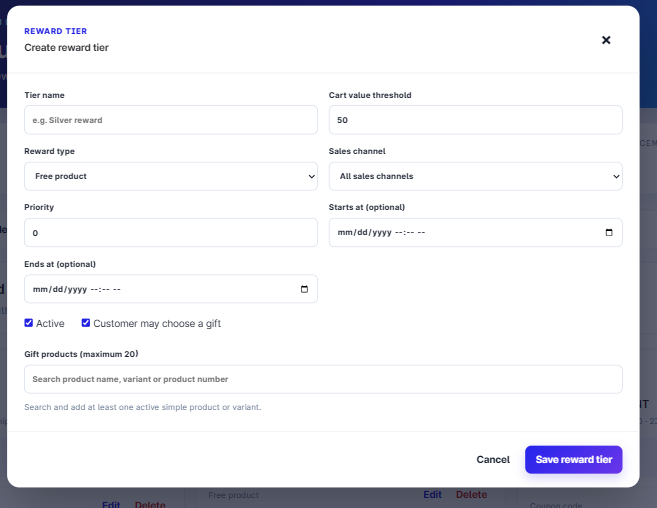Click the Gift products search field
Screen dimensions: 657x508
tap(323, 379)
